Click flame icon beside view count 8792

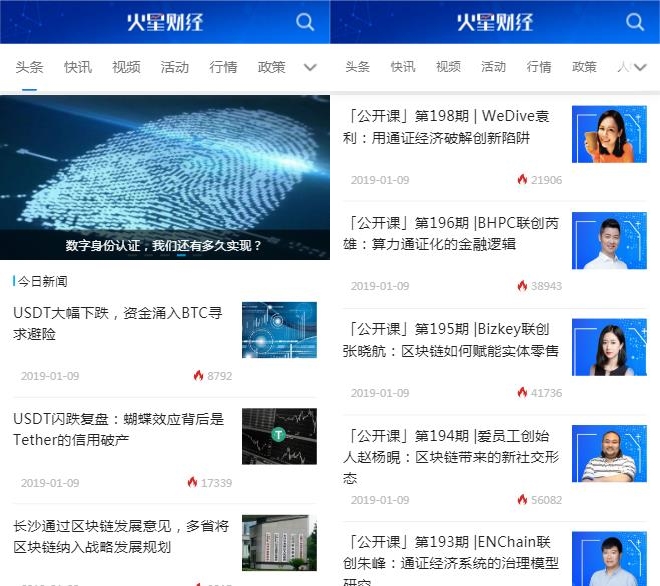pos(198,376)
